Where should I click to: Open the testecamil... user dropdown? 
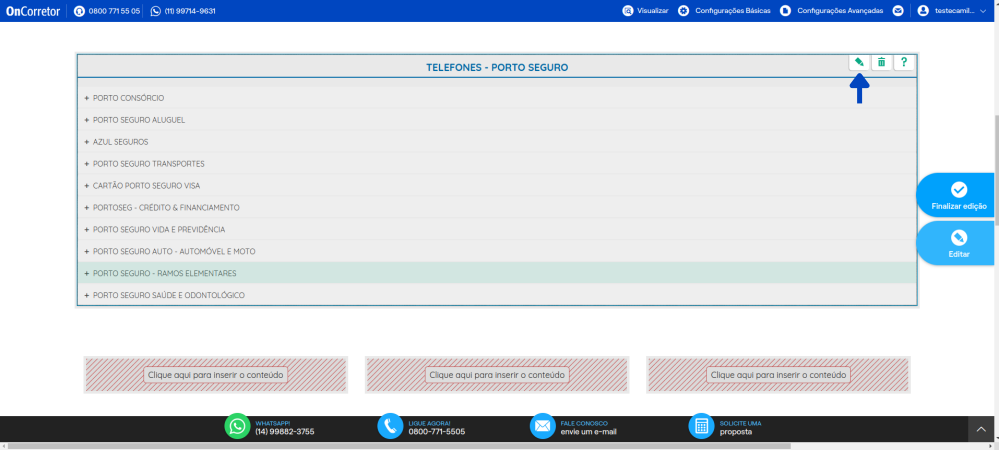[960, 11]
